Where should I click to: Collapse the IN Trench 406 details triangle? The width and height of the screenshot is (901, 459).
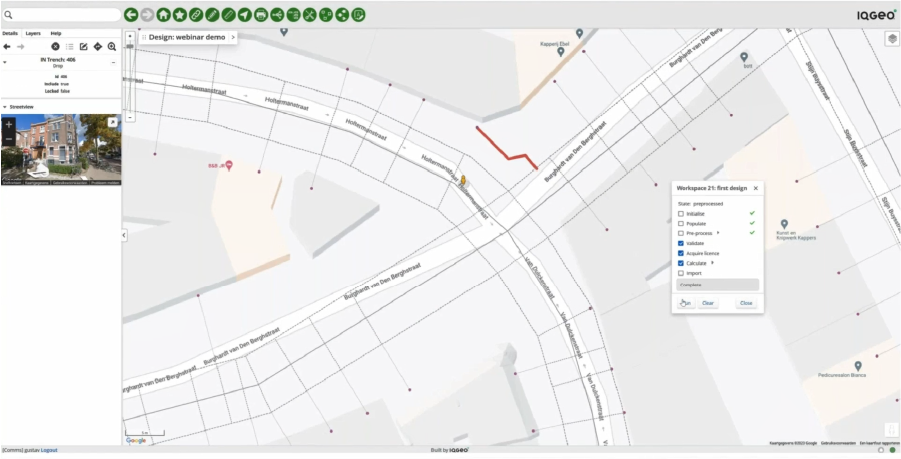tap(5, 61)
